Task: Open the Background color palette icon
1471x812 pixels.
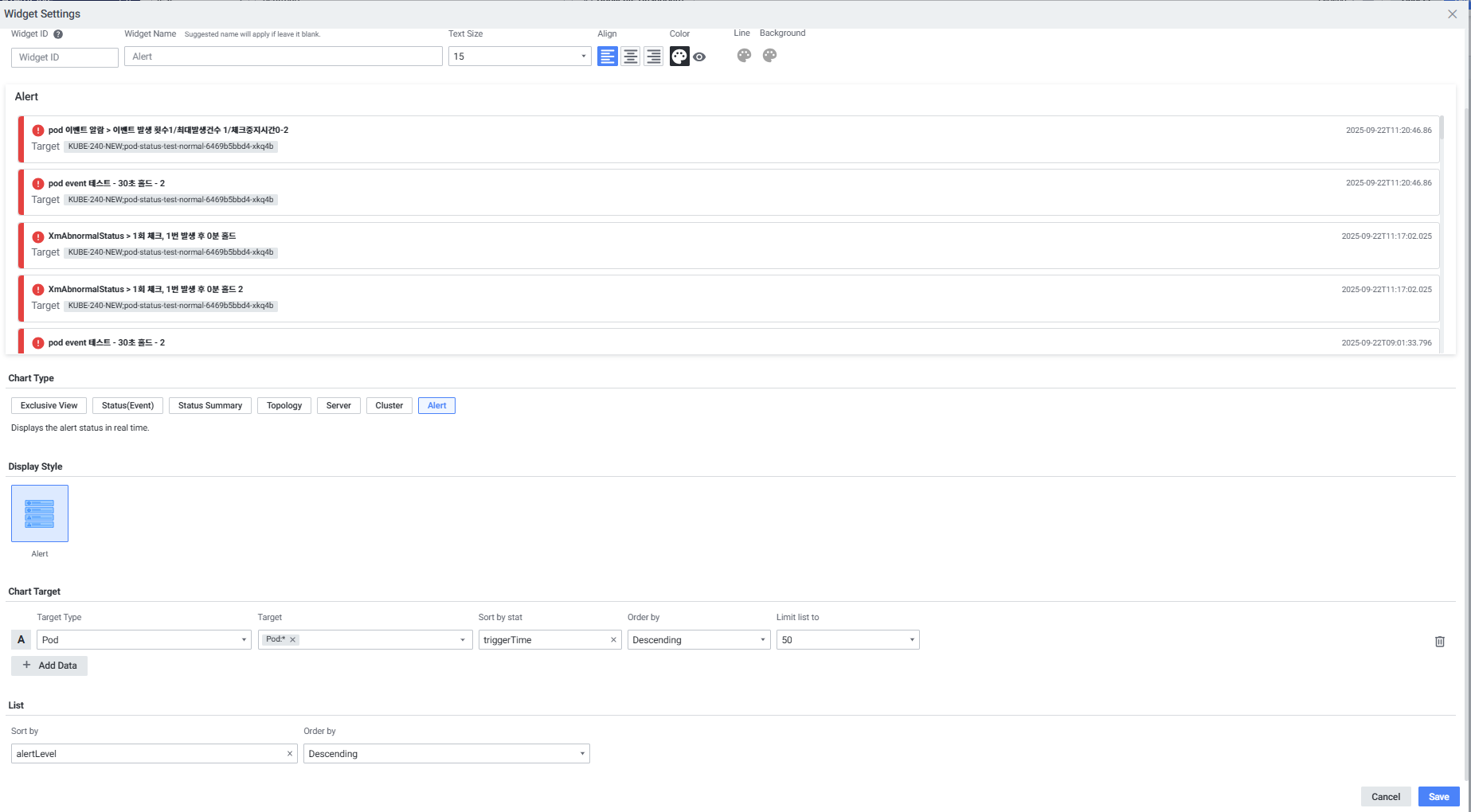Action: [x=769, y=56]
